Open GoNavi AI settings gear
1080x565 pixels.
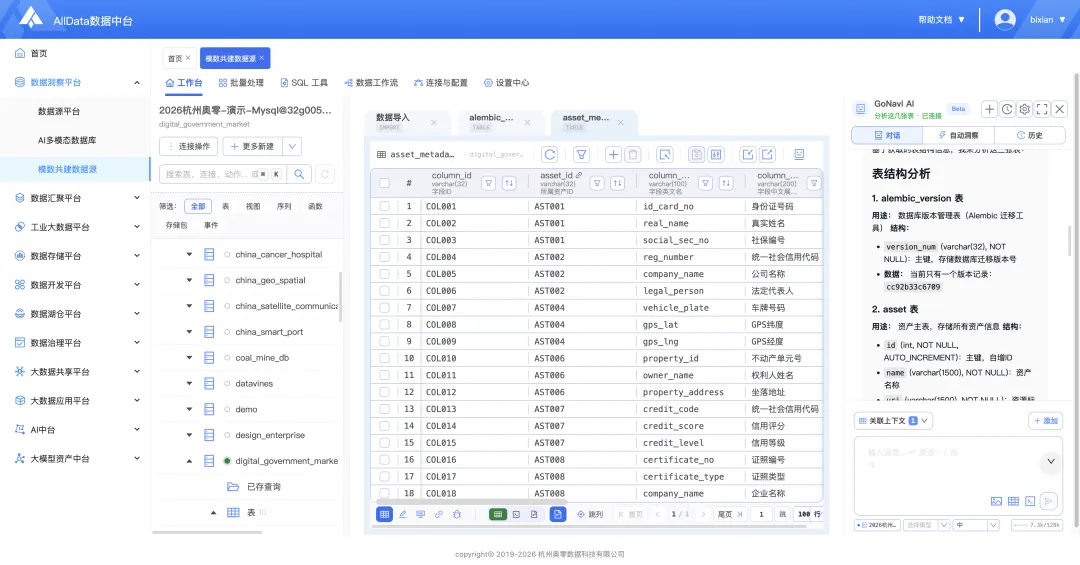coord(1025,109)
